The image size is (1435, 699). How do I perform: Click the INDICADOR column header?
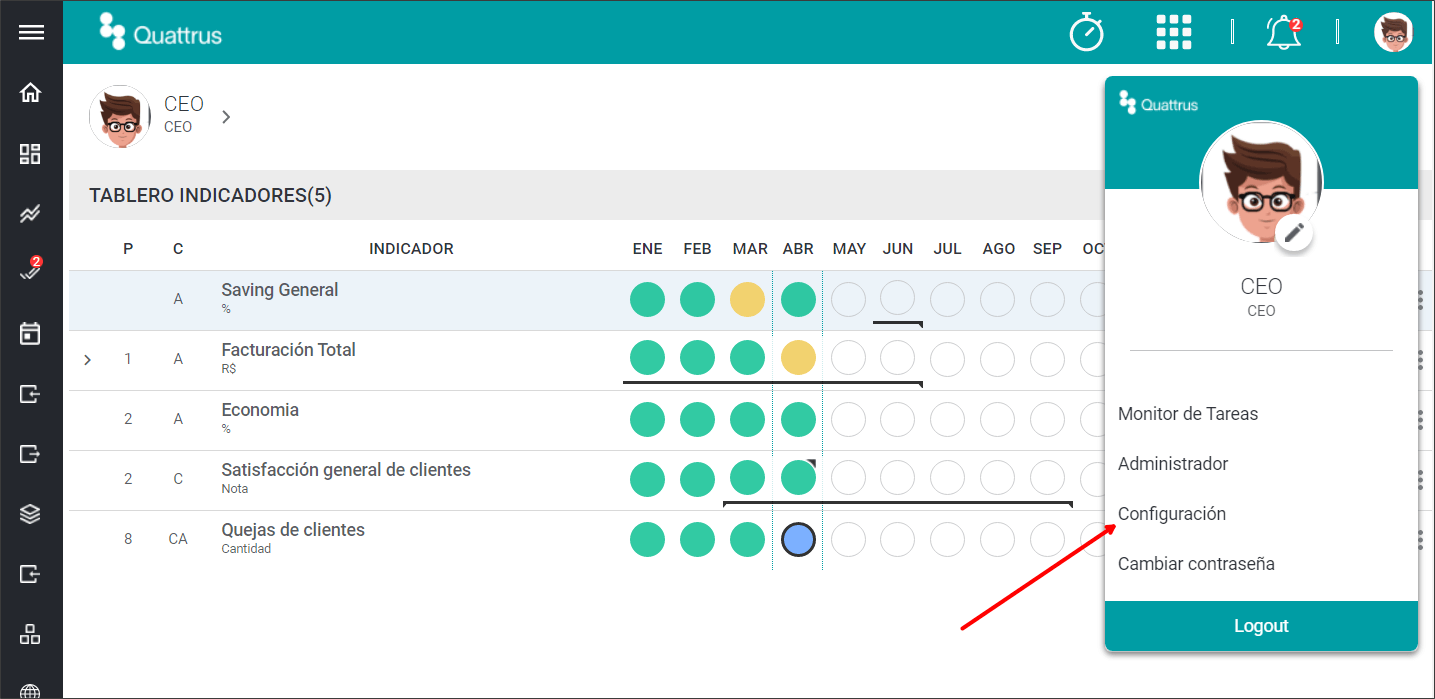[411, 249]
